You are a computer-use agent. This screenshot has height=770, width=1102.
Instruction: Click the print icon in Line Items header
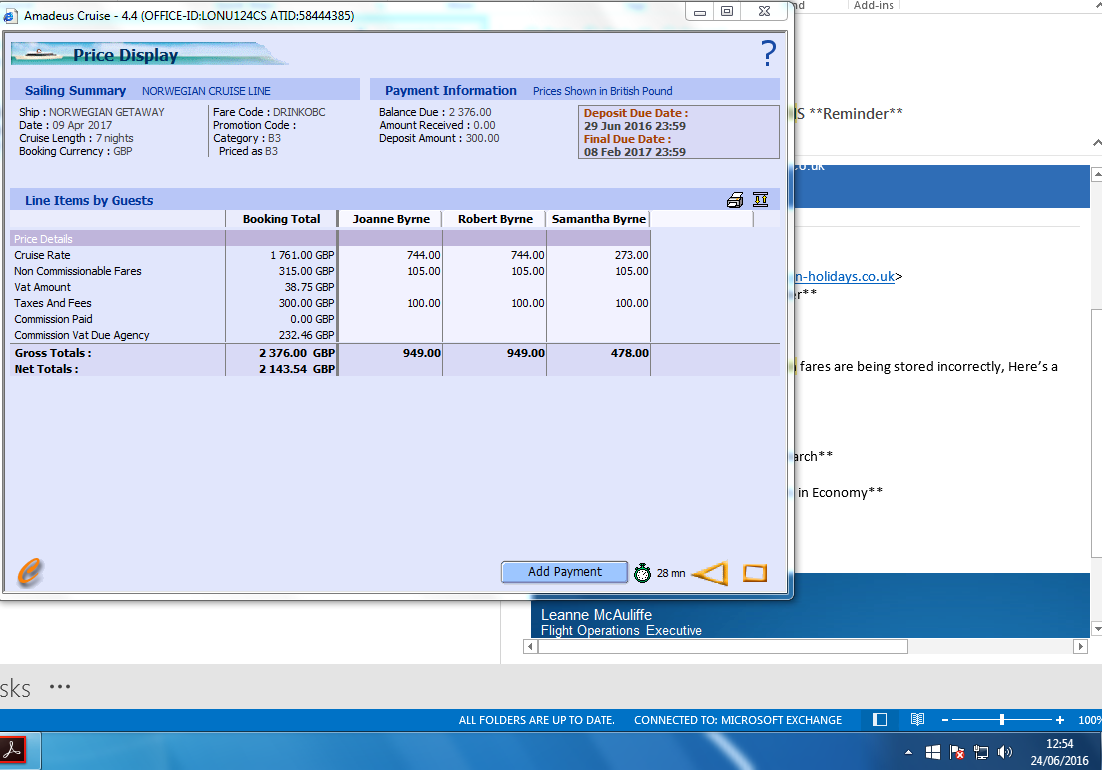pyautogui.click(x=735, y=200)
